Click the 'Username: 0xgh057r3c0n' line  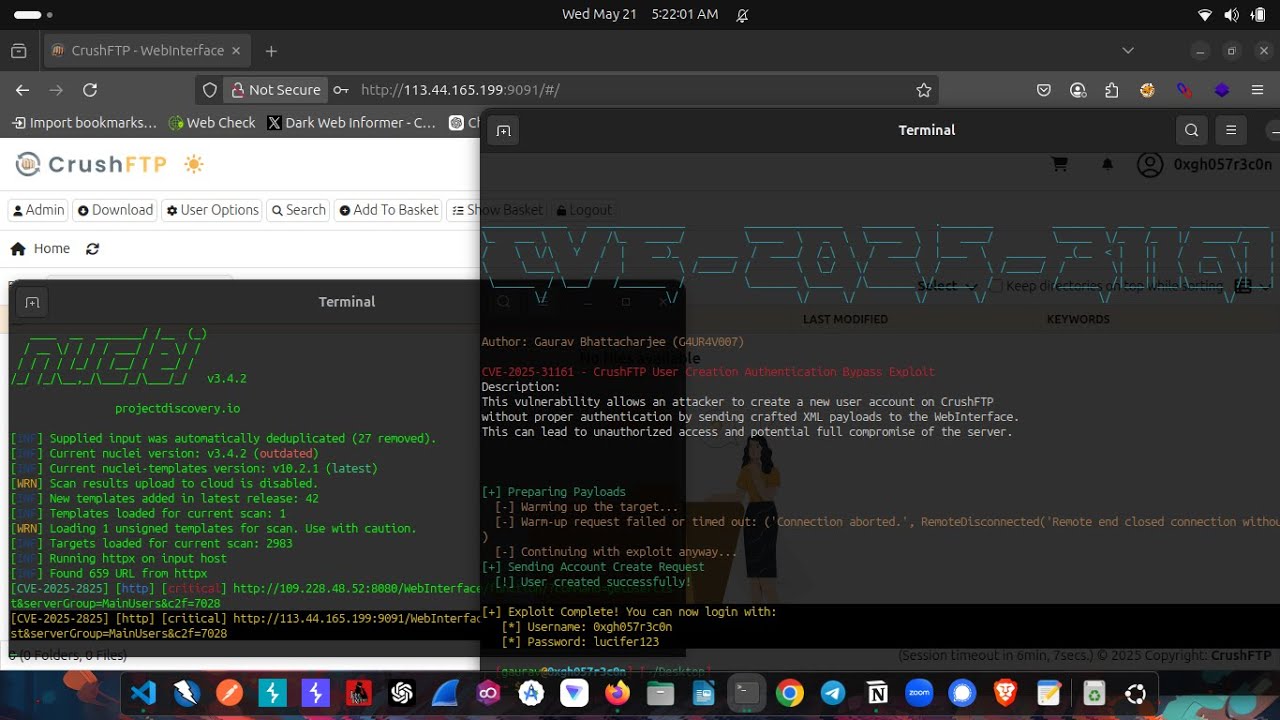587,627
